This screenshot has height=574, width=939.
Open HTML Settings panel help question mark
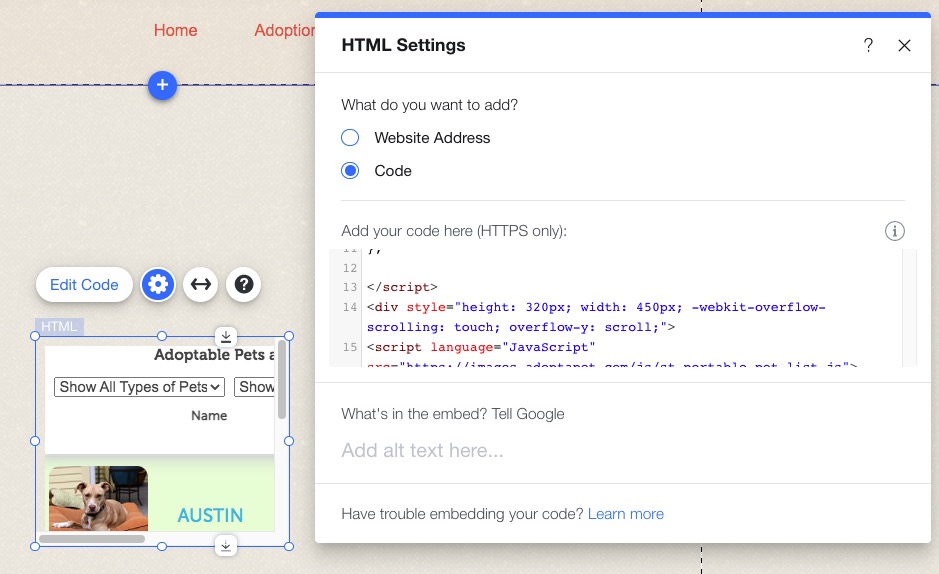[x=868, y=45]
